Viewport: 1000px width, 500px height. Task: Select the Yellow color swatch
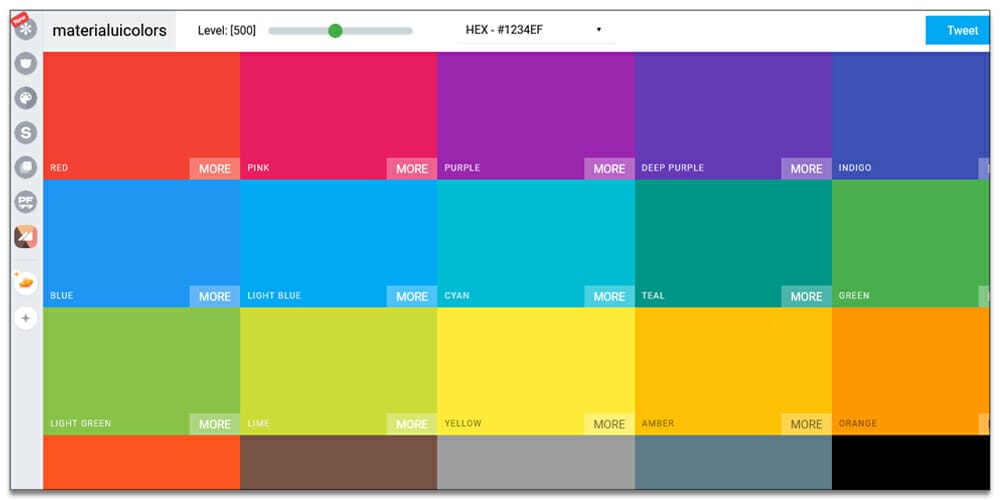click(536, 371)
